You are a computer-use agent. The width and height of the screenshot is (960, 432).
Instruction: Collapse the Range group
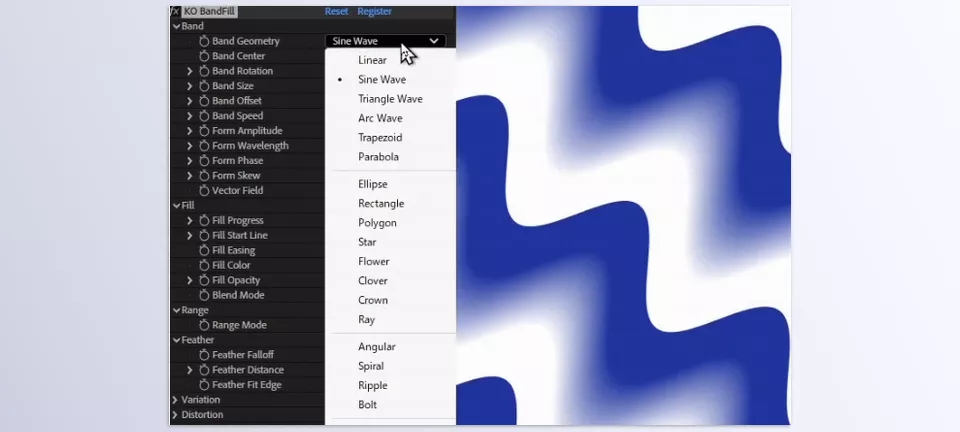tap(176, 310)
